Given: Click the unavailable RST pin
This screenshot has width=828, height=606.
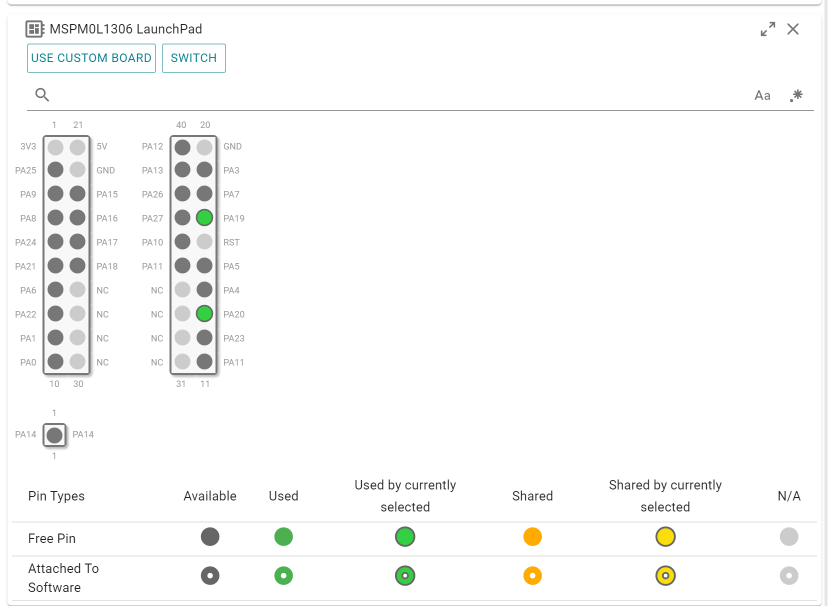Looking at the screenshot, I should pos(204,242).
